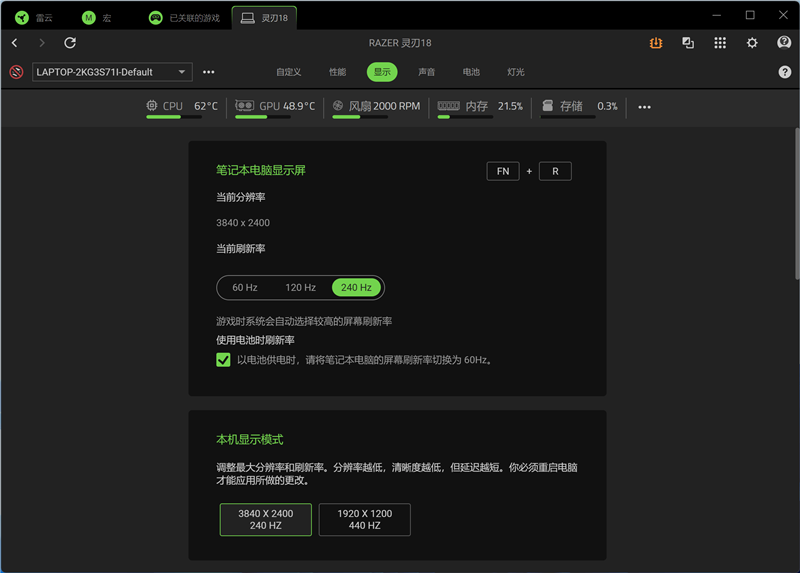Click the 风扇 2000 RPM reading
Screen dimensions: 800x573
tap(384, 106)
